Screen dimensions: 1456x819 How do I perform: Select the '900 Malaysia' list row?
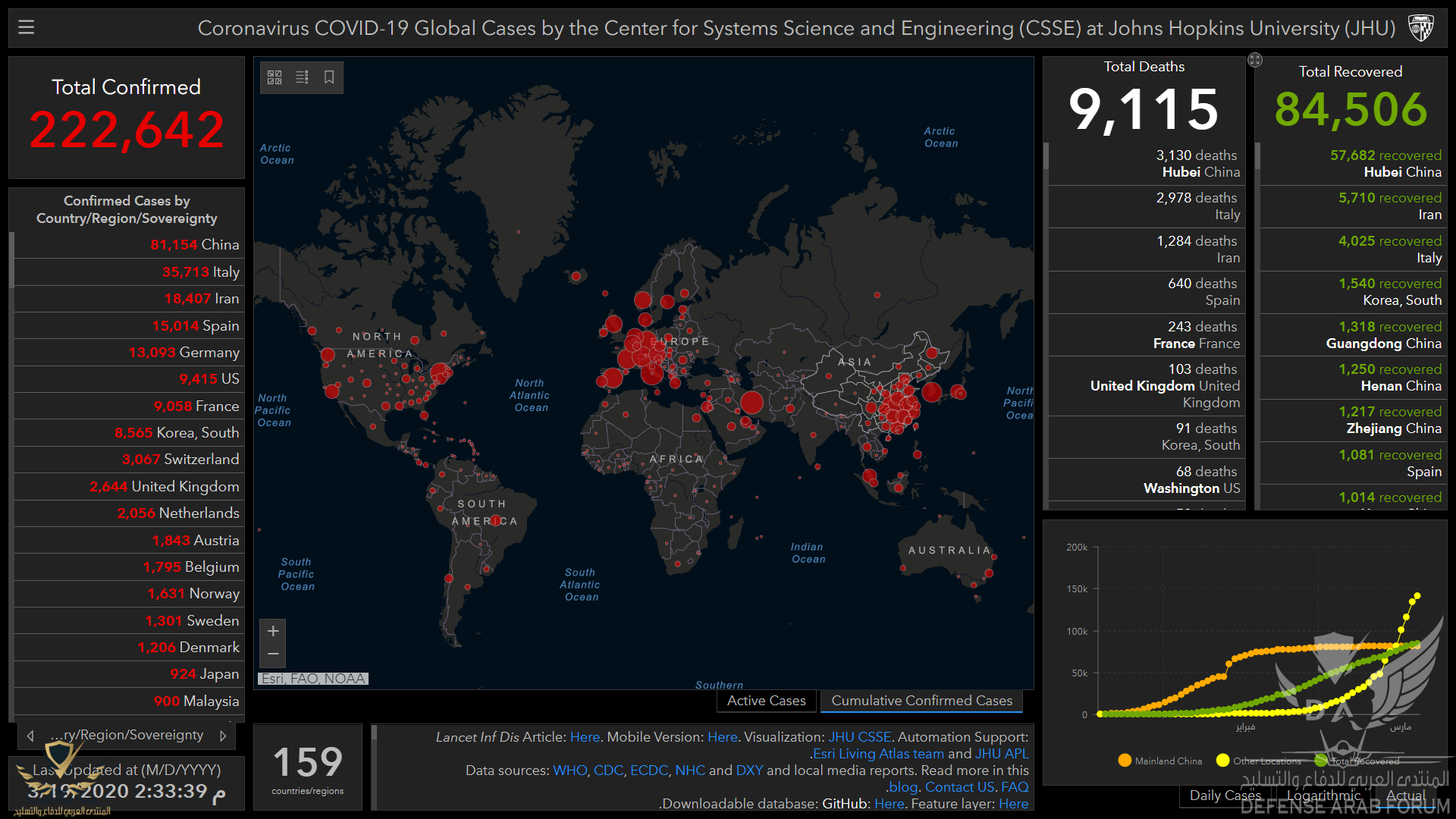coord(128,701)
